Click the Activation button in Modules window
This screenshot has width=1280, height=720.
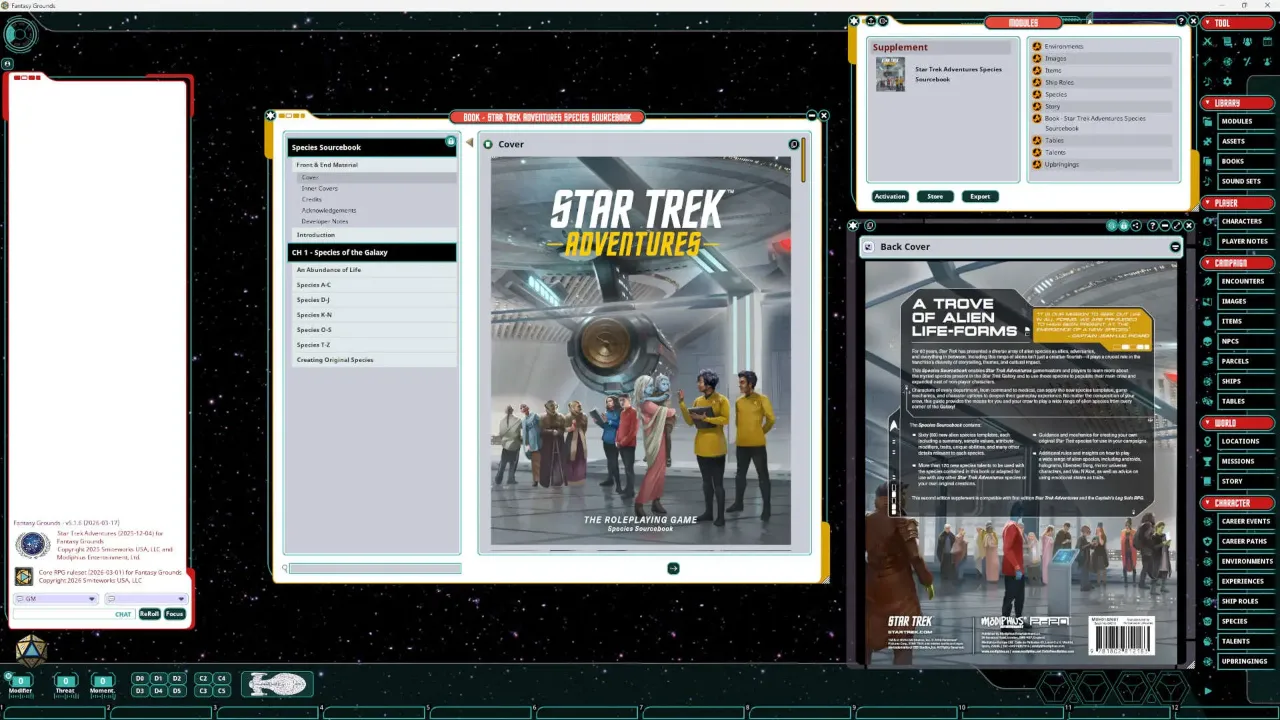click(x=889, y=196)
